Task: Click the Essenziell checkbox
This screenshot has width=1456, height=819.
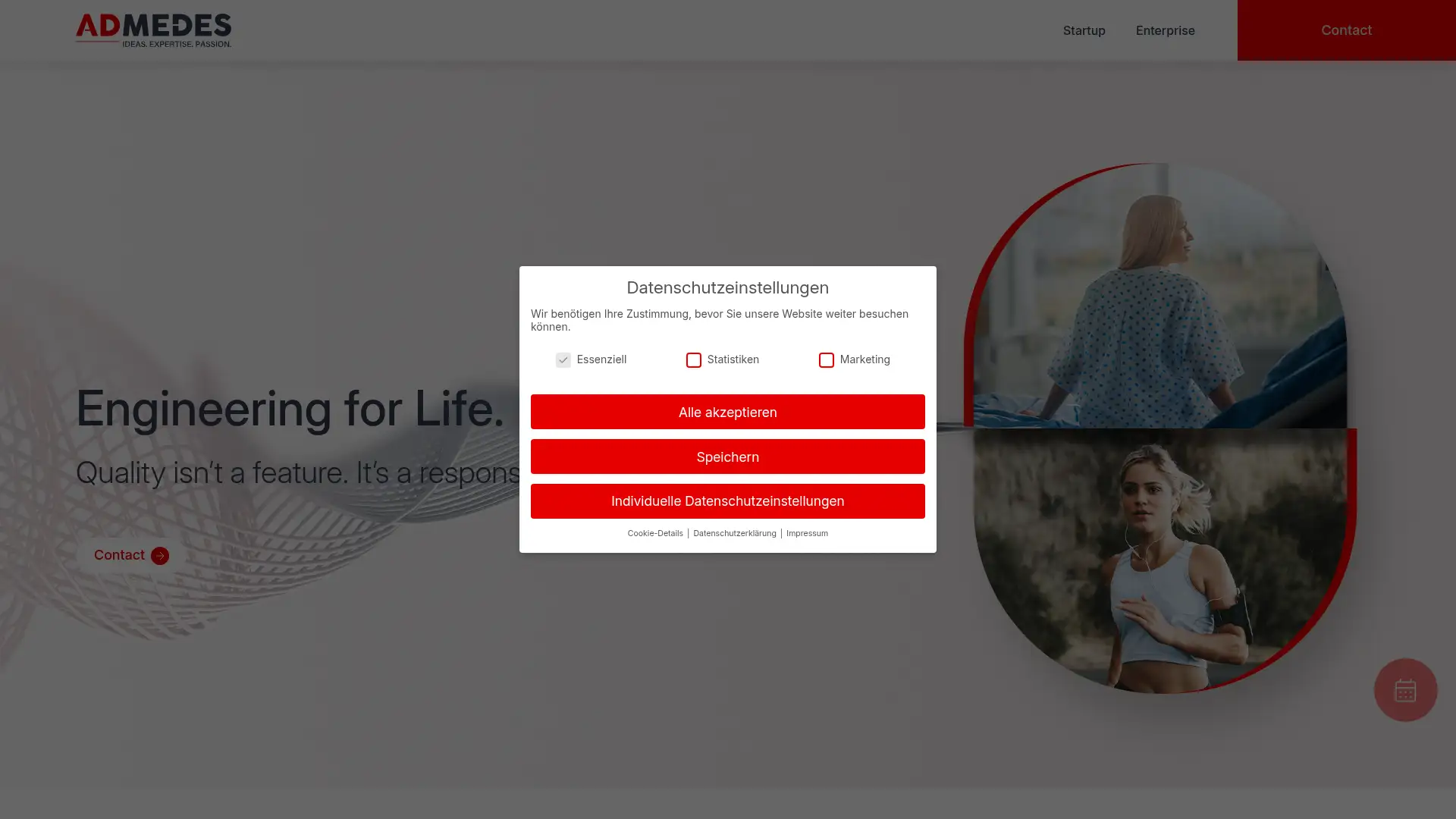Action: click(x=563, y=359)
